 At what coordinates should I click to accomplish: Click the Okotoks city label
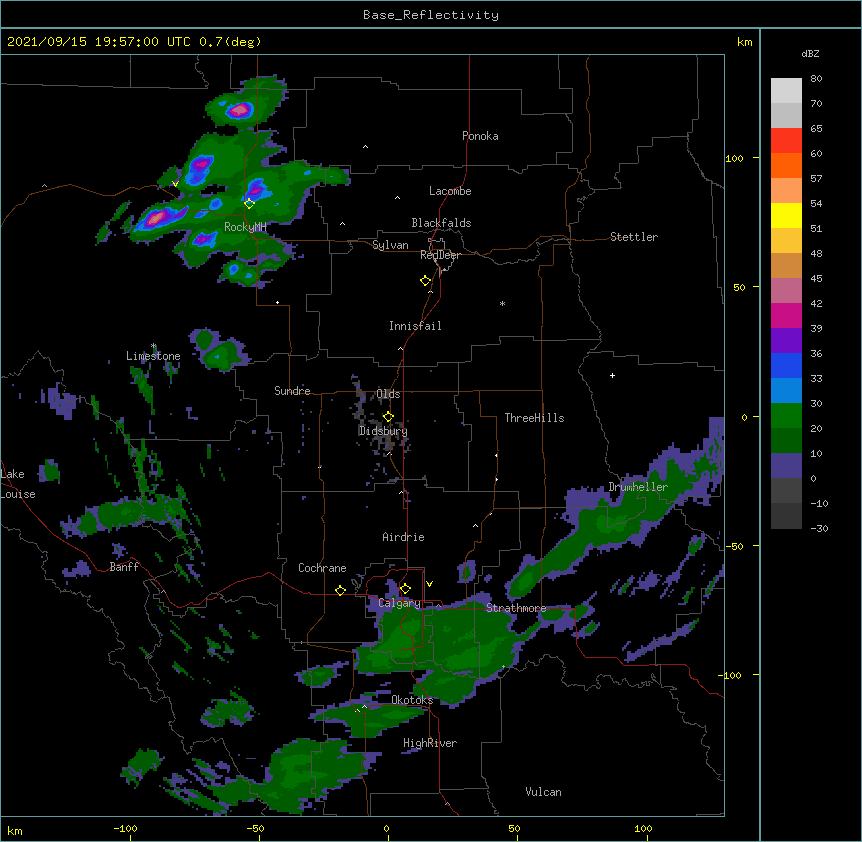[x=412, y=700]
